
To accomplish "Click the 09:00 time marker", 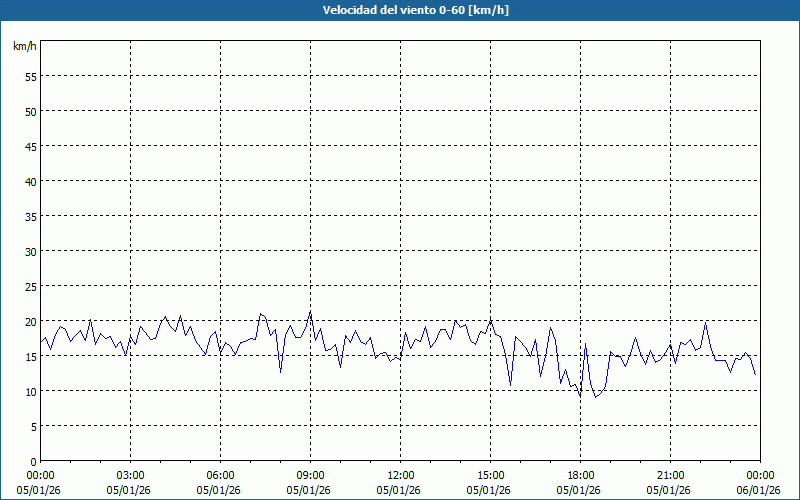I will (x=311, y=475).
